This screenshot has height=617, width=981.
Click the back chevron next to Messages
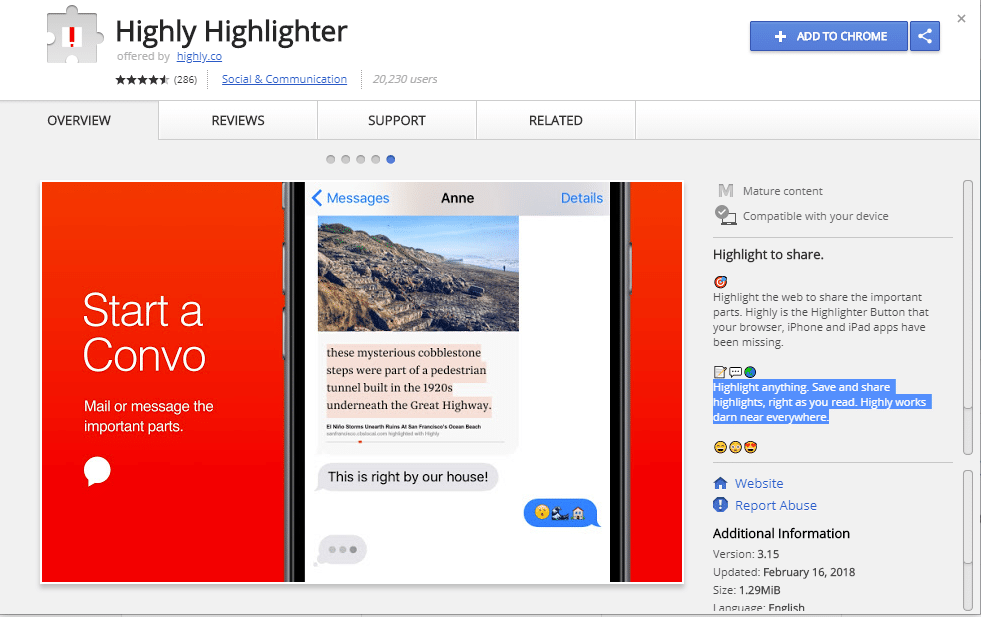coord(317,198)
